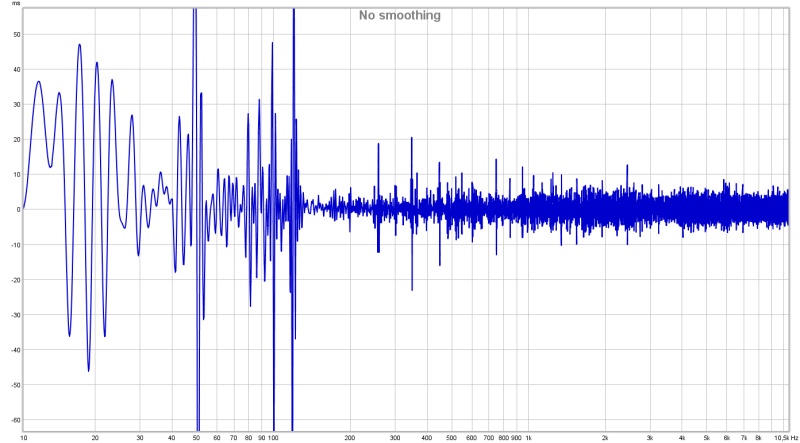Click the 60 frequency axis label

pos(217,438)
